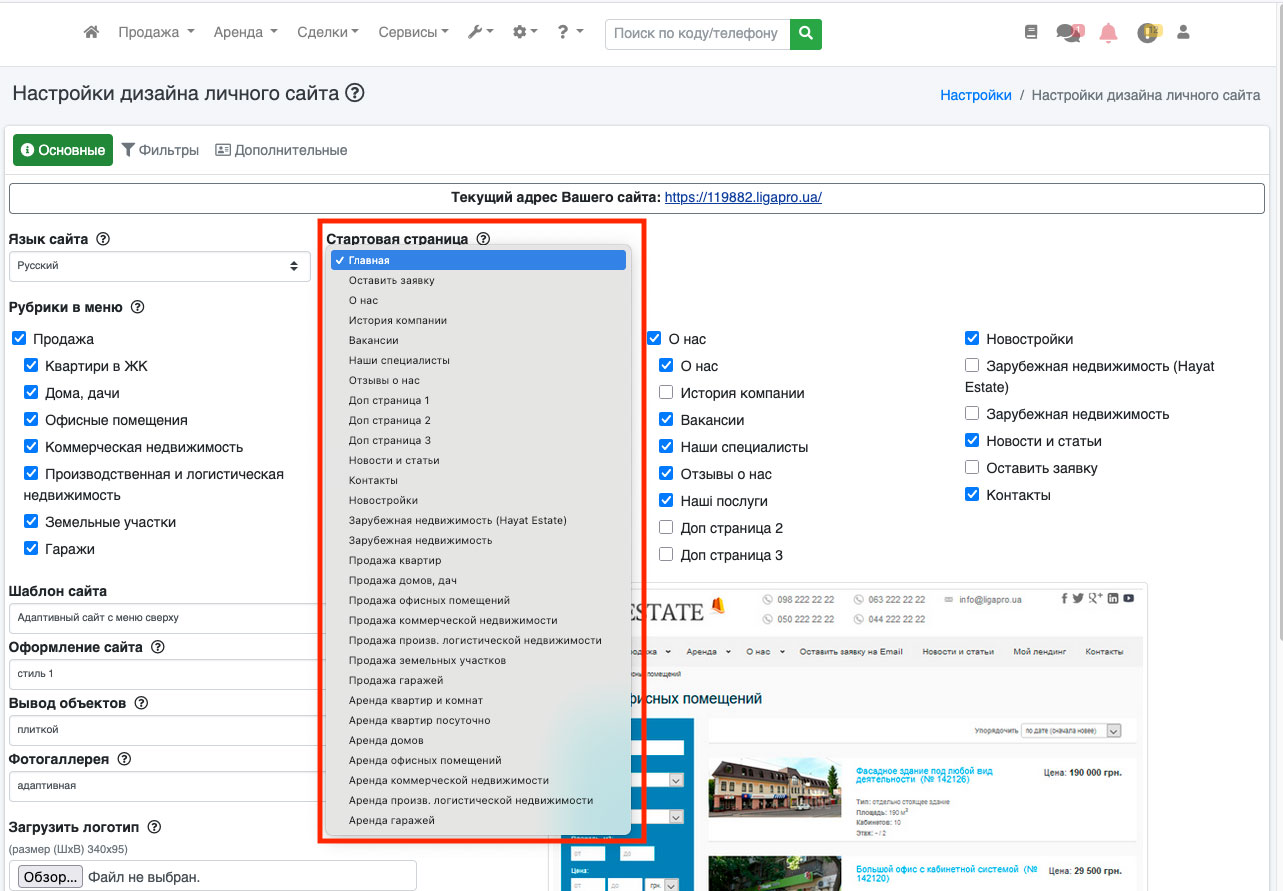Expand the Продажа navbar menu

155,32
